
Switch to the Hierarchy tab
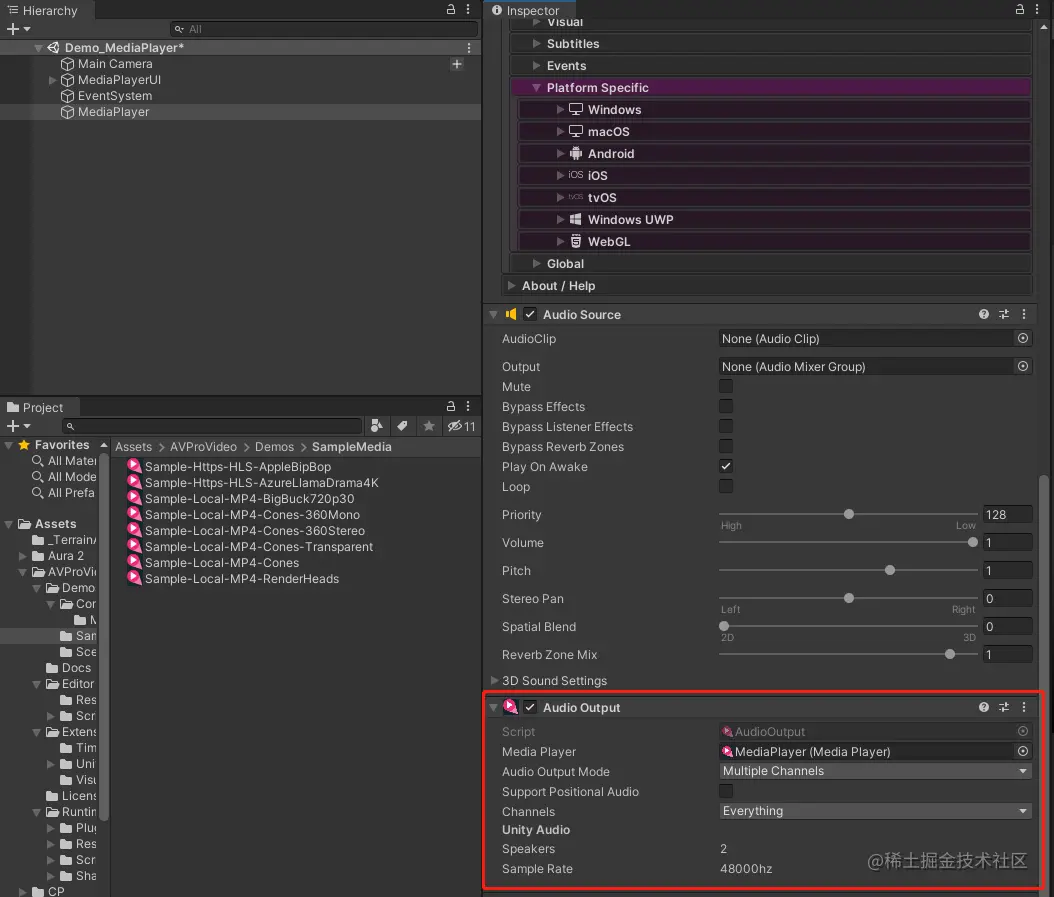tap(43, 10)
